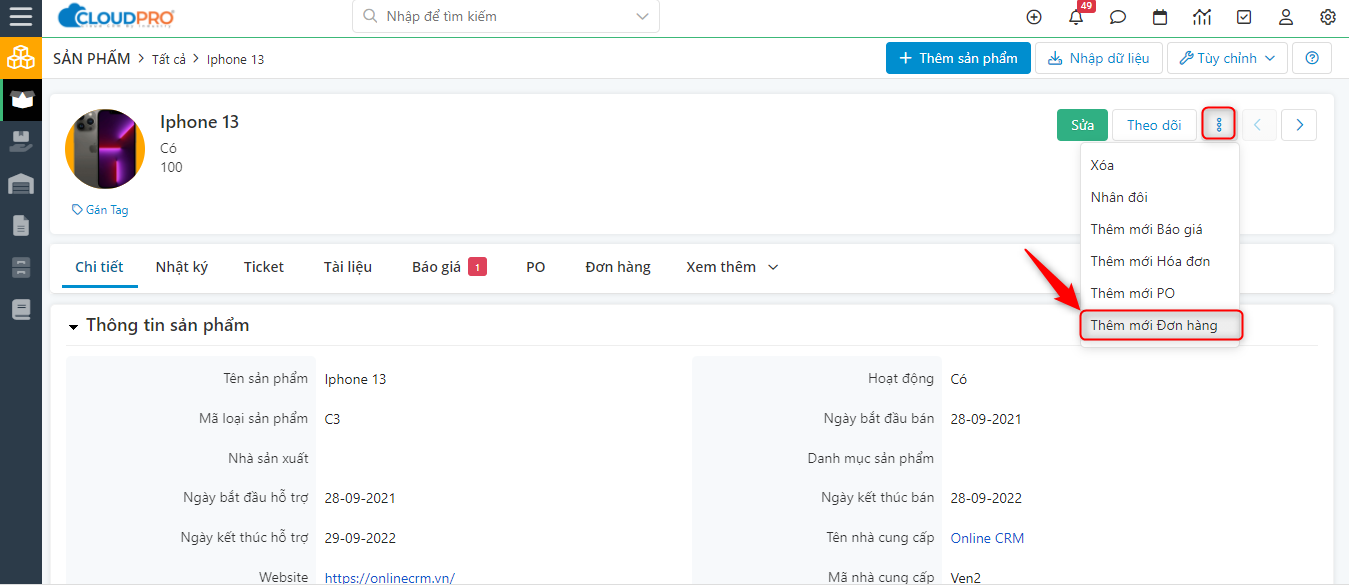Image resolution: width=1349 pixels, height=585 pixels.
Task: Click the Iphone 13 heading title
Action: coord(199,122)
